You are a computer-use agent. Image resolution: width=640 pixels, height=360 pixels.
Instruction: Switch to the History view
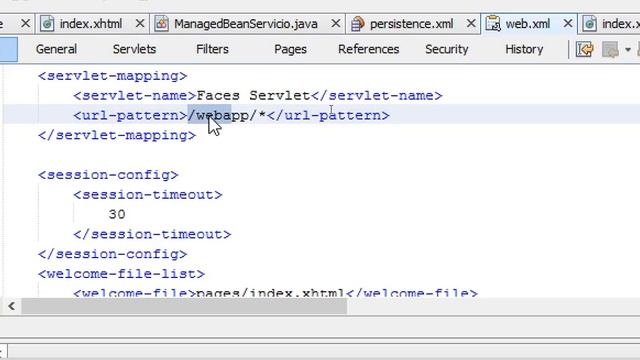(524, 49)
